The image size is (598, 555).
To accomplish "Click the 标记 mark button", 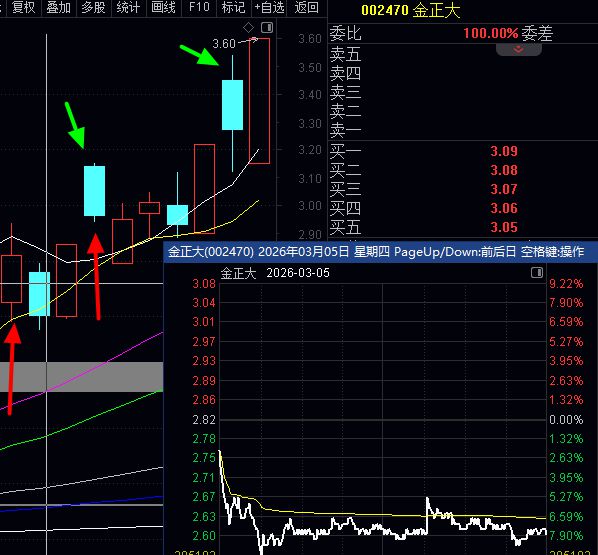I will pos(233,7).
